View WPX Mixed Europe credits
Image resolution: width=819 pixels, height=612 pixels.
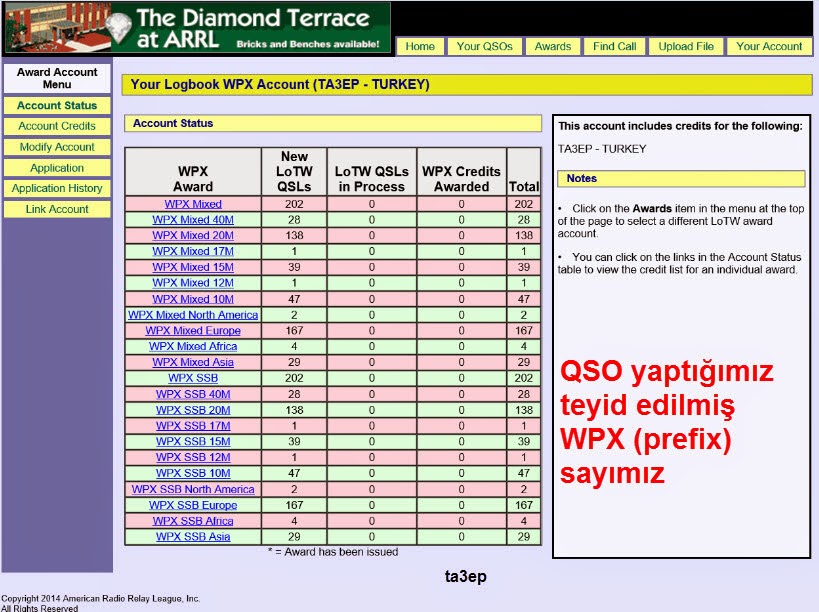tap(193, 331)
